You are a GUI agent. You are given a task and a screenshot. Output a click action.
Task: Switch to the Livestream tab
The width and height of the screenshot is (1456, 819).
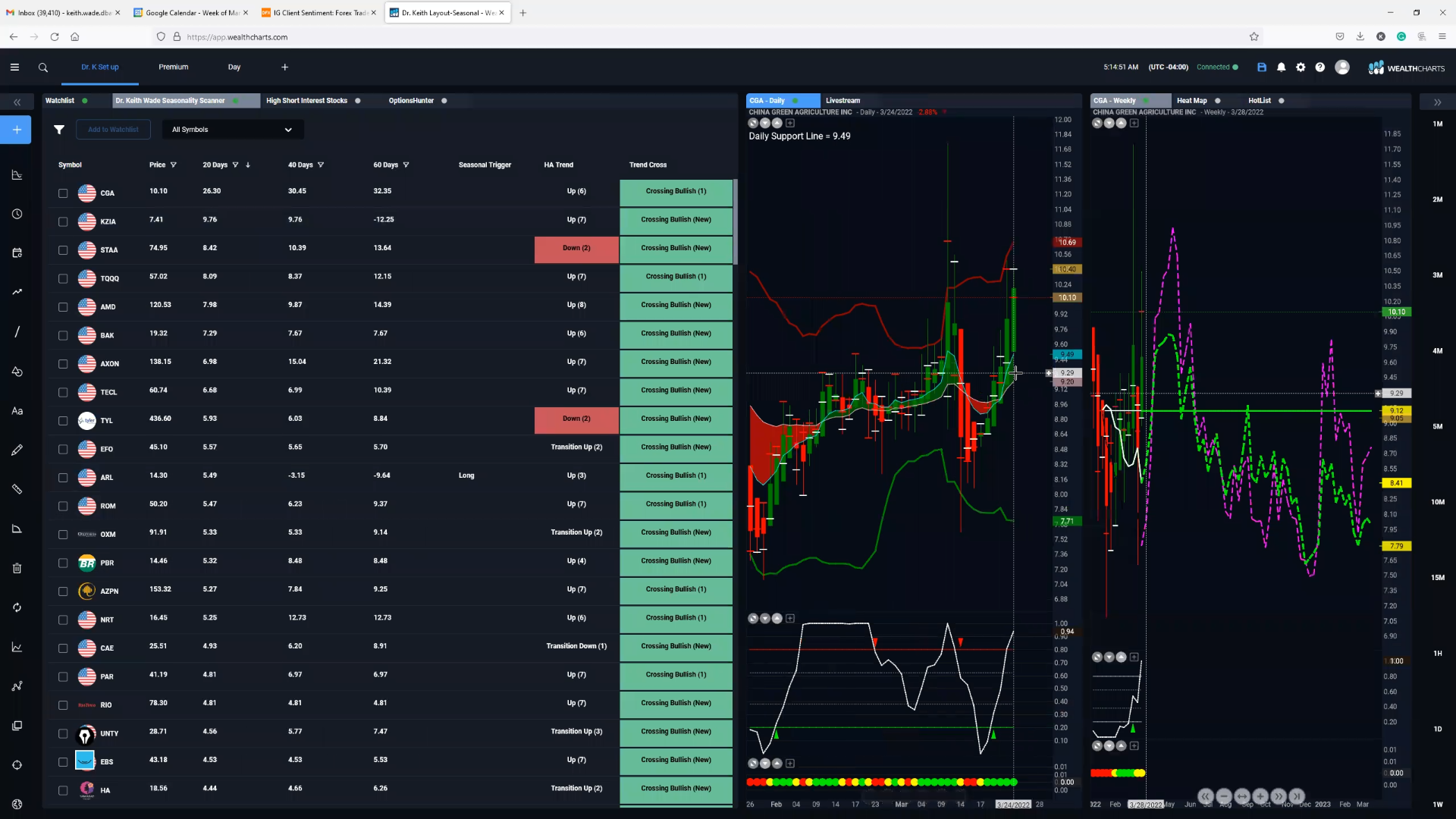tap(843, 101)
